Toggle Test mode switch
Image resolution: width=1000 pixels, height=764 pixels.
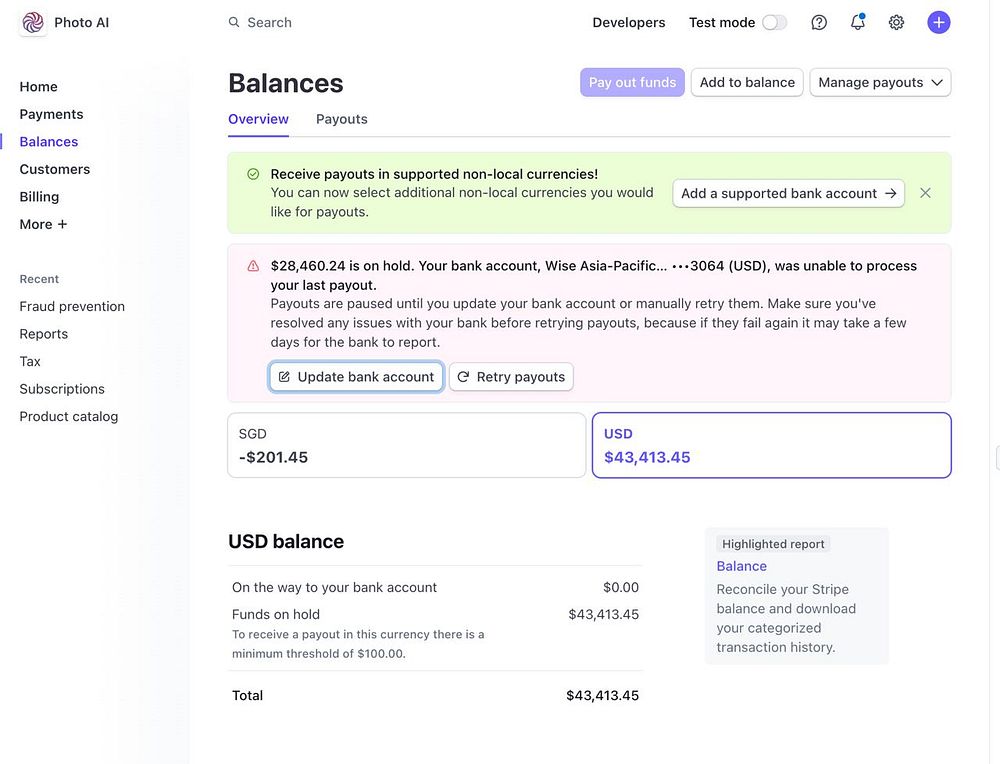pyautogui.click(x=774, y=22)
